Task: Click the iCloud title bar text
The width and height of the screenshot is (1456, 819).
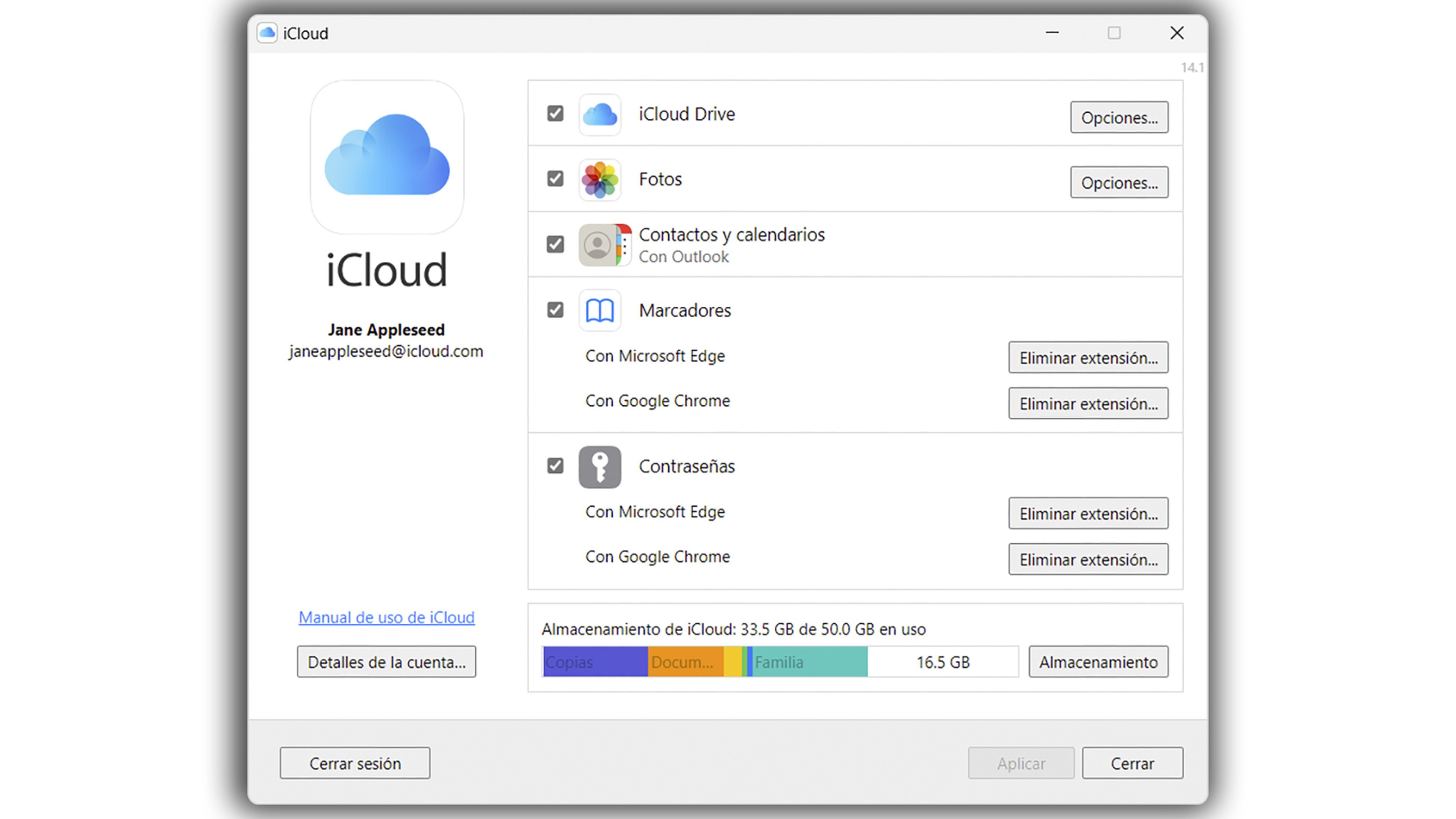Action: tap(305, 33)
